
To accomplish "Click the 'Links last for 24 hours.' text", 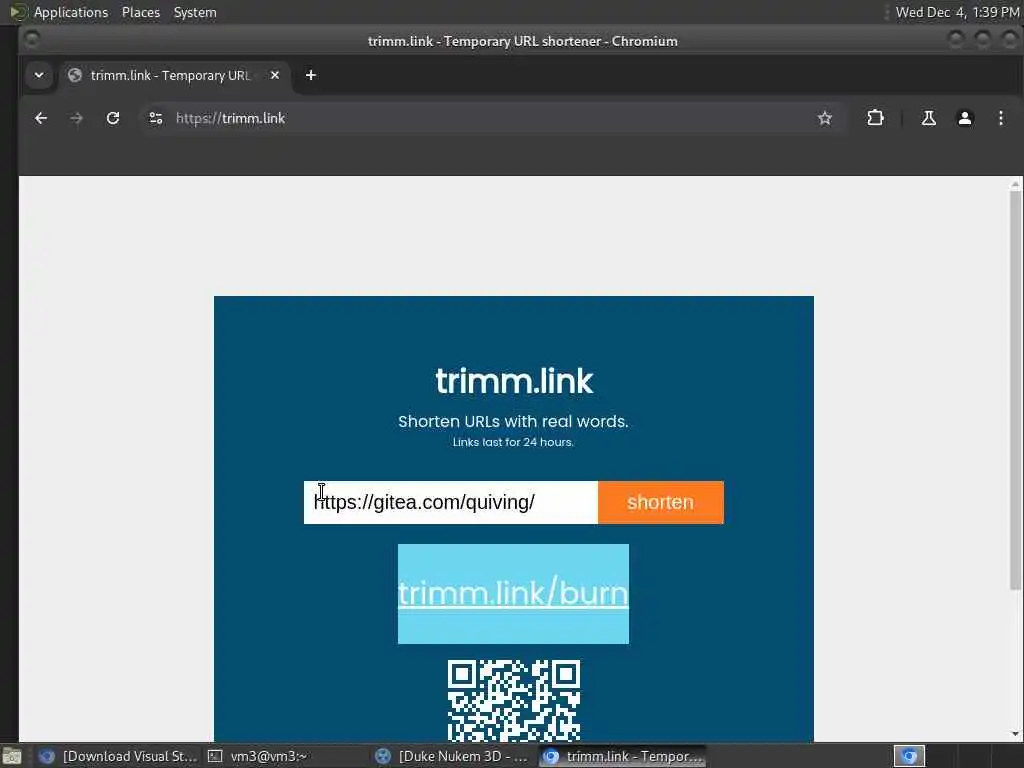I will pos(513,442).
